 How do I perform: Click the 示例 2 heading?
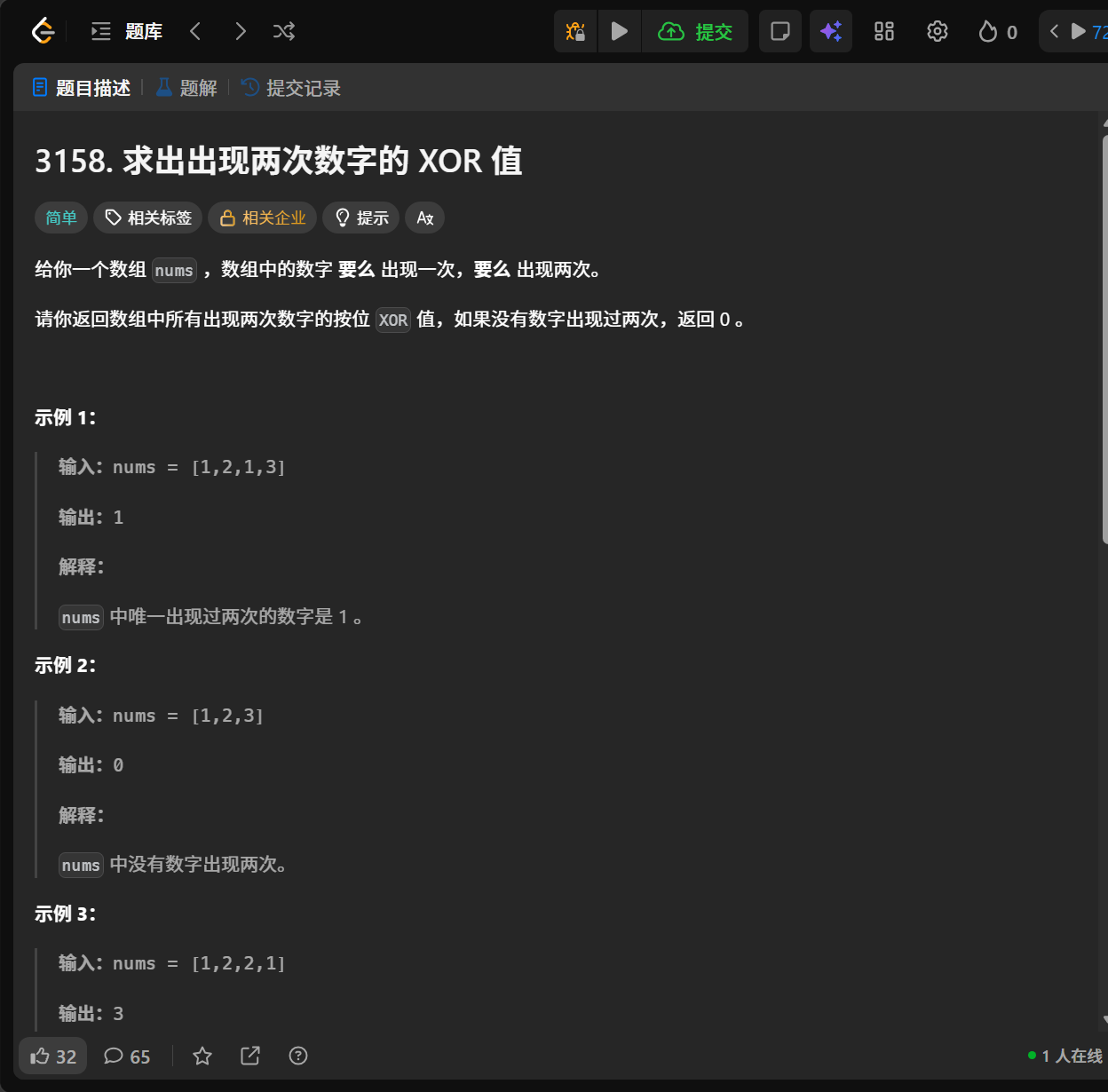point(65,665)
